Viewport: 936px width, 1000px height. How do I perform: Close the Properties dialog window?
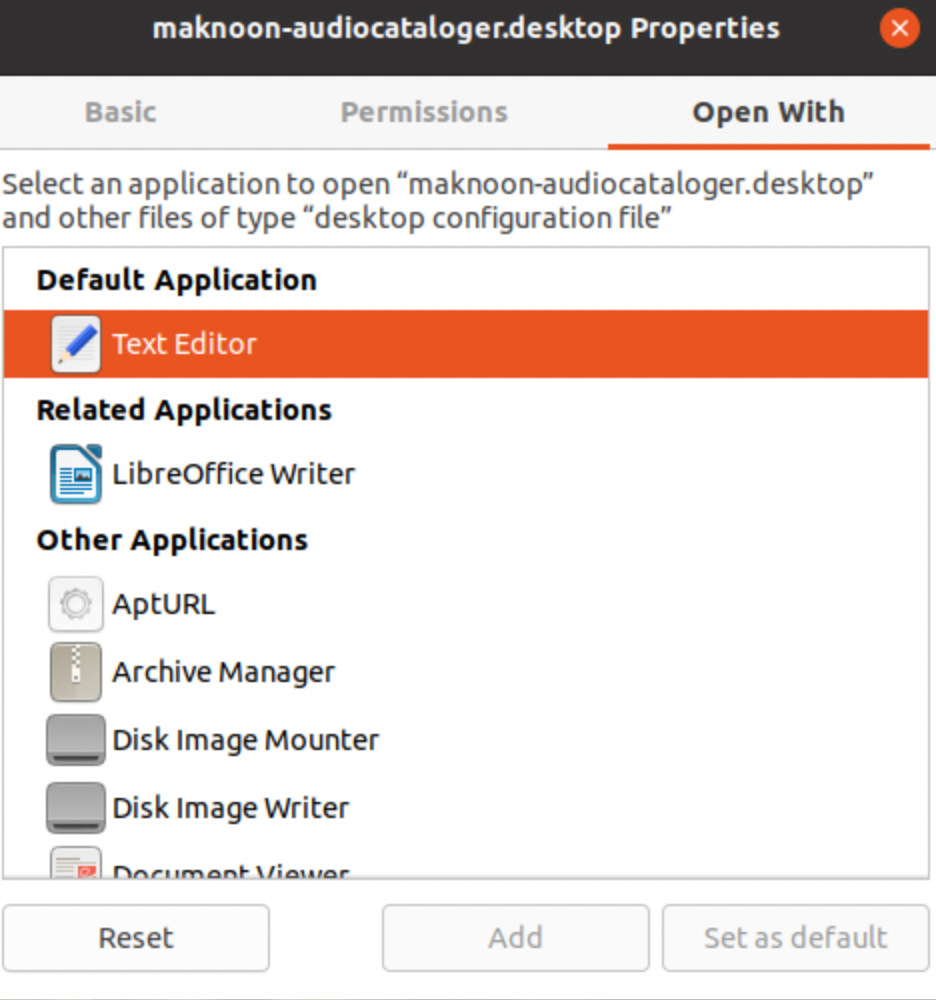coord(899,29)
